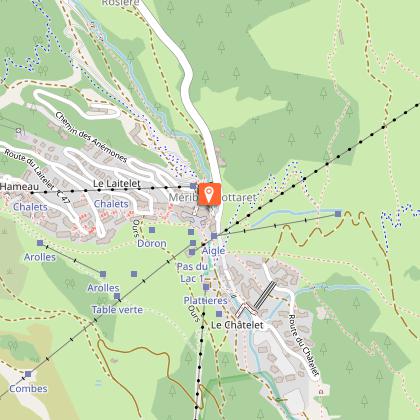420x420 pixels.
Task: Click the Le Châtelet station square marker
Action: click(219, 314)
